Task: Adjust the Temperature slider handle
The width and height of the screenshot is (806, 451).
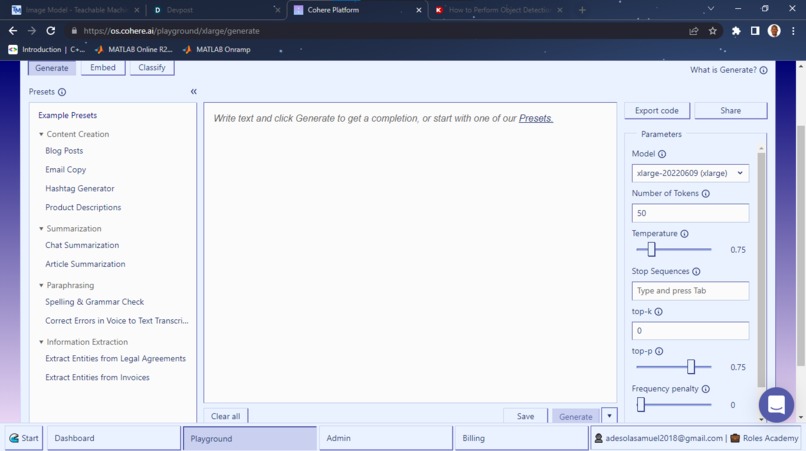Action: tap(651, 249)
